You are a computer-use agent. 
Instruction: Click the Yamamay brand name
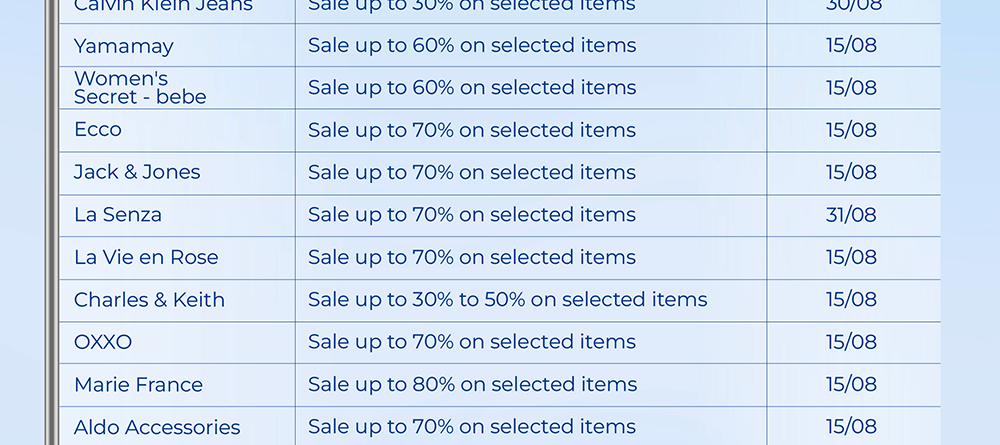tap(124, 46)
